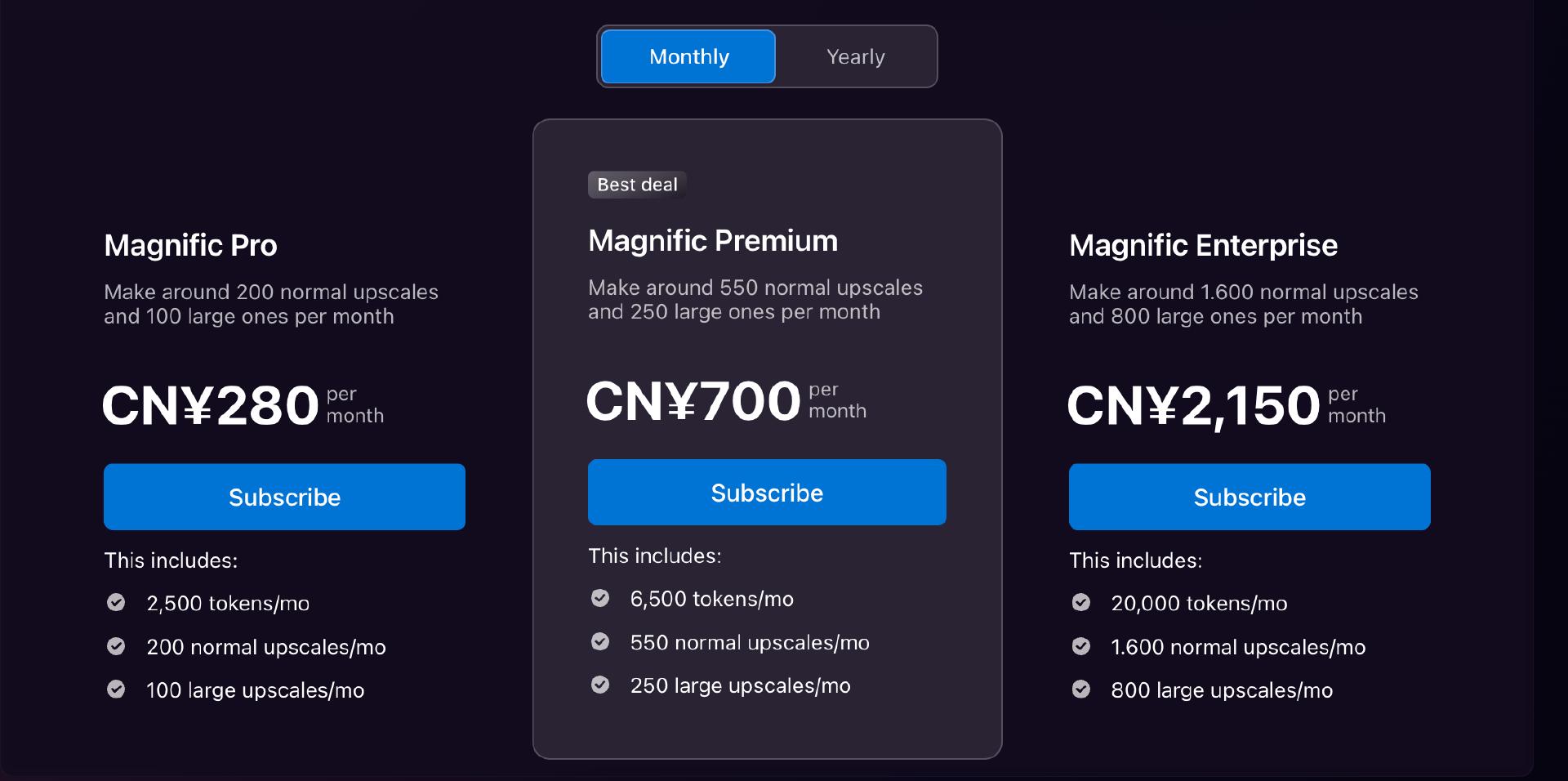Click the Best deal badge
Image resolution: width=1568 pixels, height=781 pixels.
pos(637,185)
